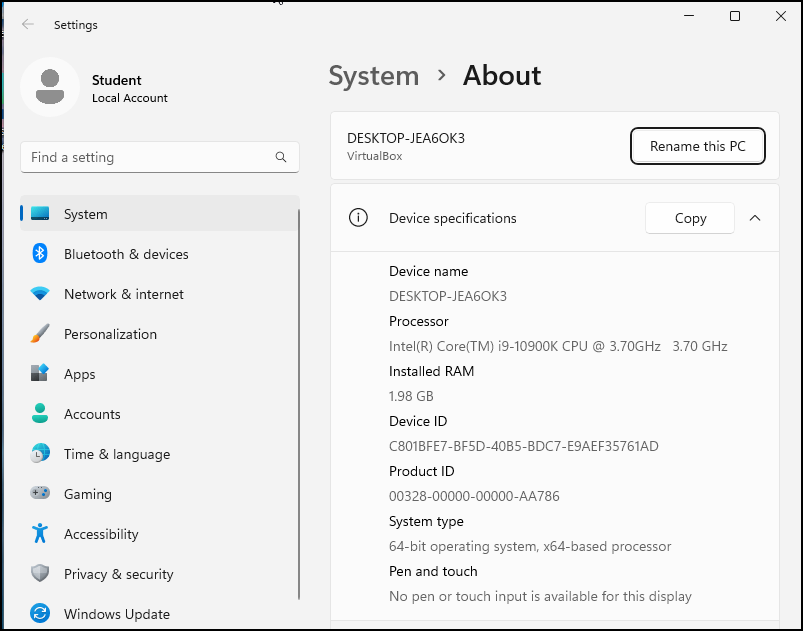The image size is (803, 631).
Task: Open the Apps settings page
Action: (159, 373)
